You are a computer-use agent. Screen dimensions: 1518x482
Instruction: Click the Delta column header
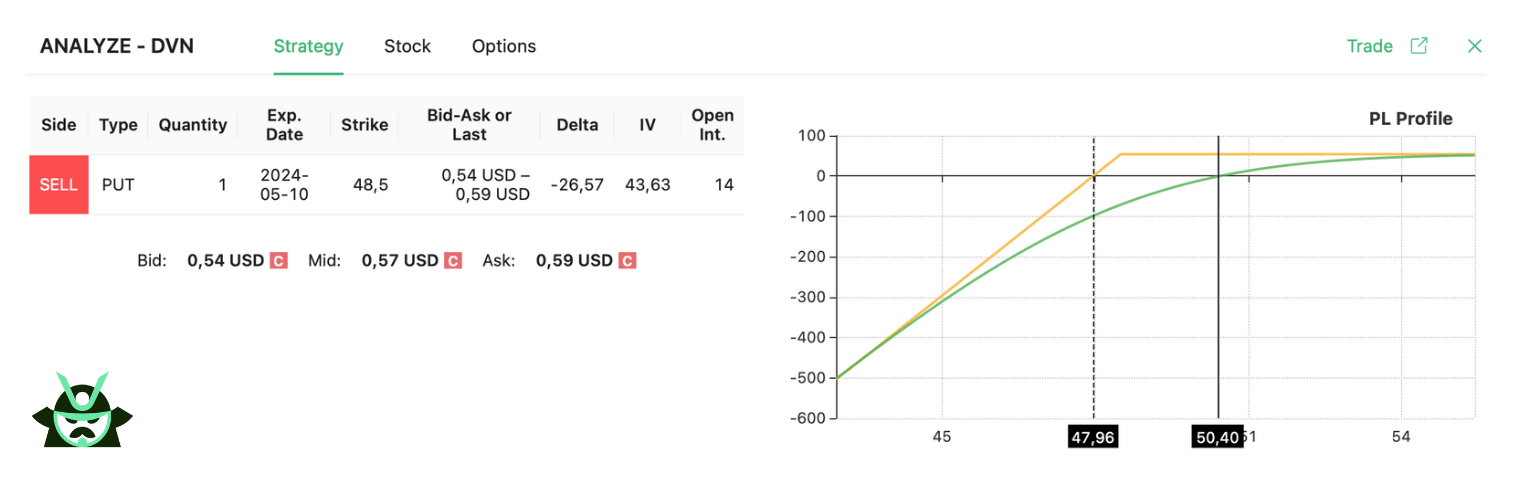pos(576,125)
